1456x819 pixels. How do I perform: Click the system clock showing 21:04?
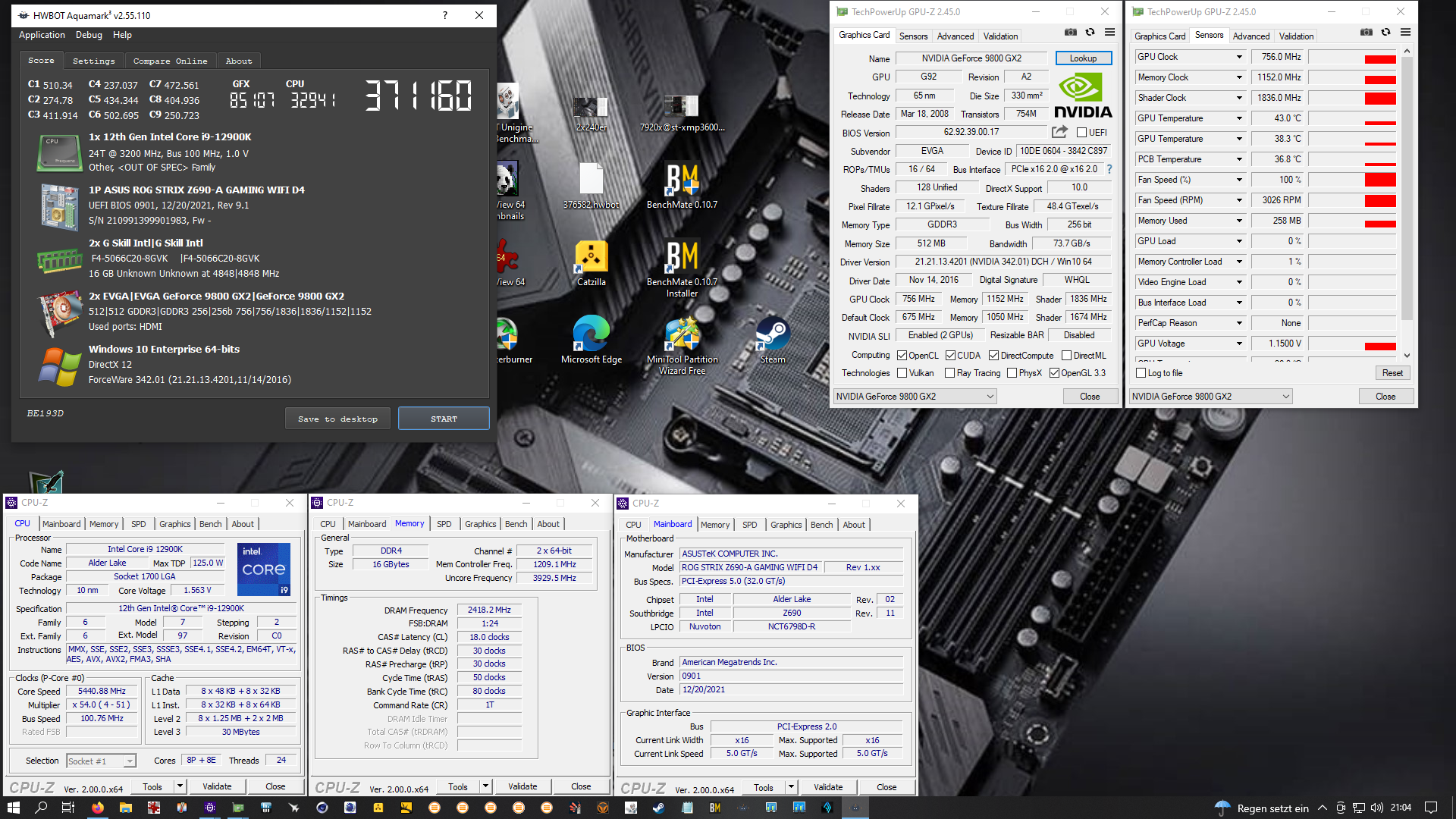click(x=1401, y=808)
